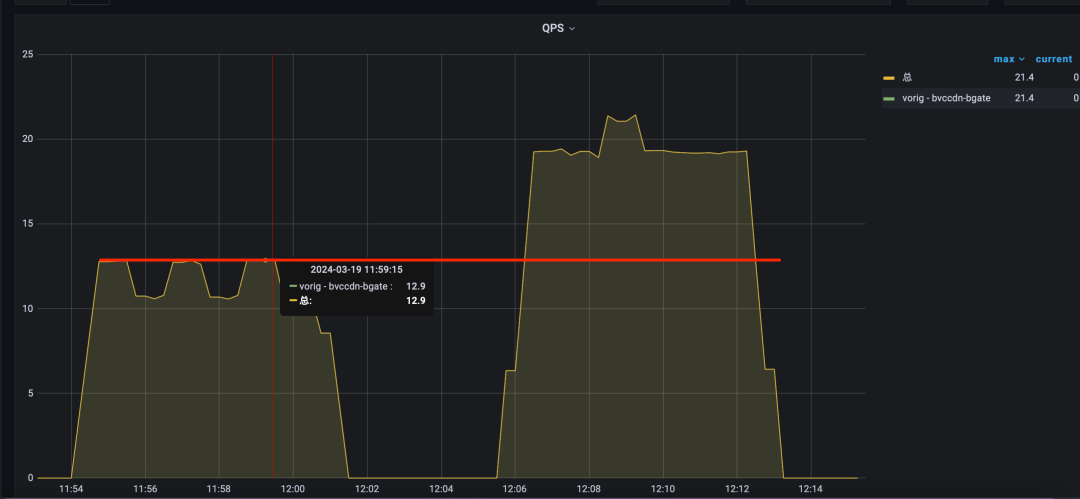Click the chevron next to QPS title

572,29
